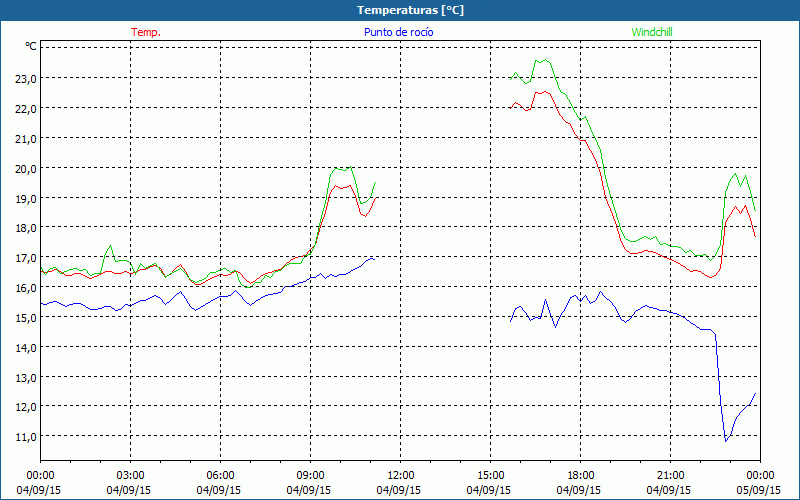Select the red Temp. legend label
Image resolution: width=800 pixels, height=500 pixels.
click(146, 32)
